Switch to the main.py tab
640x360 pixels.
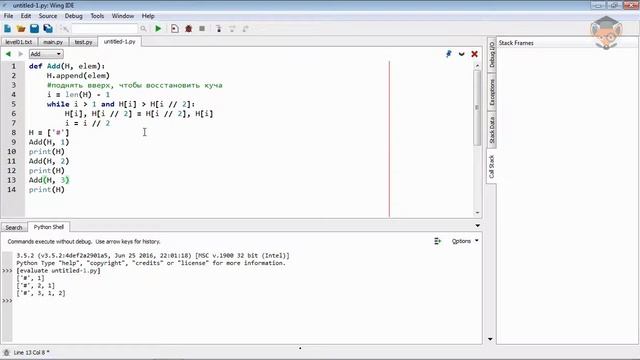tap(53, 42)
